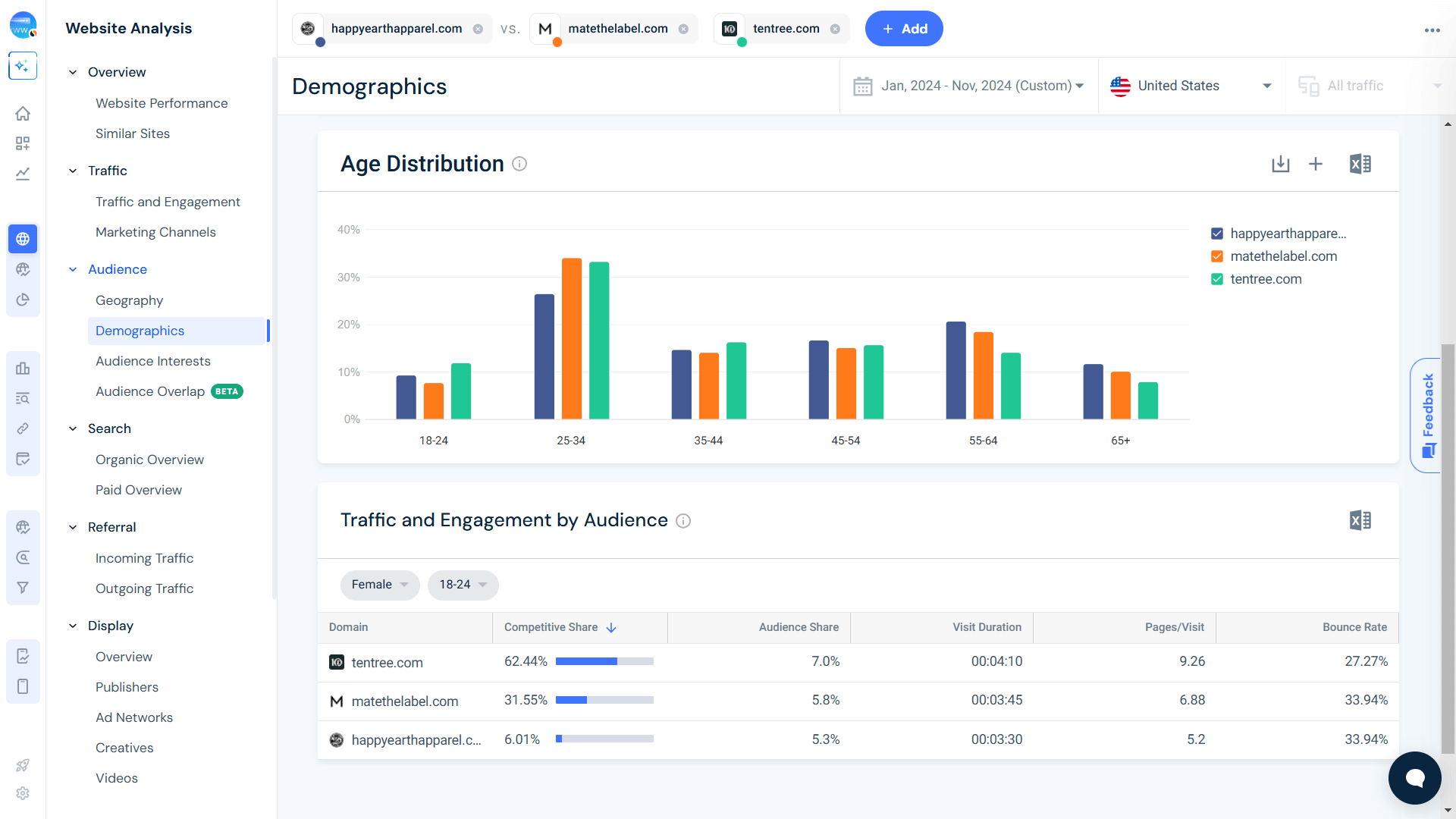Viewport: 1456px width, 819px height.
Task: Select the highlighted globe Website Analysis icon
Action: click(x=23, y=239)
